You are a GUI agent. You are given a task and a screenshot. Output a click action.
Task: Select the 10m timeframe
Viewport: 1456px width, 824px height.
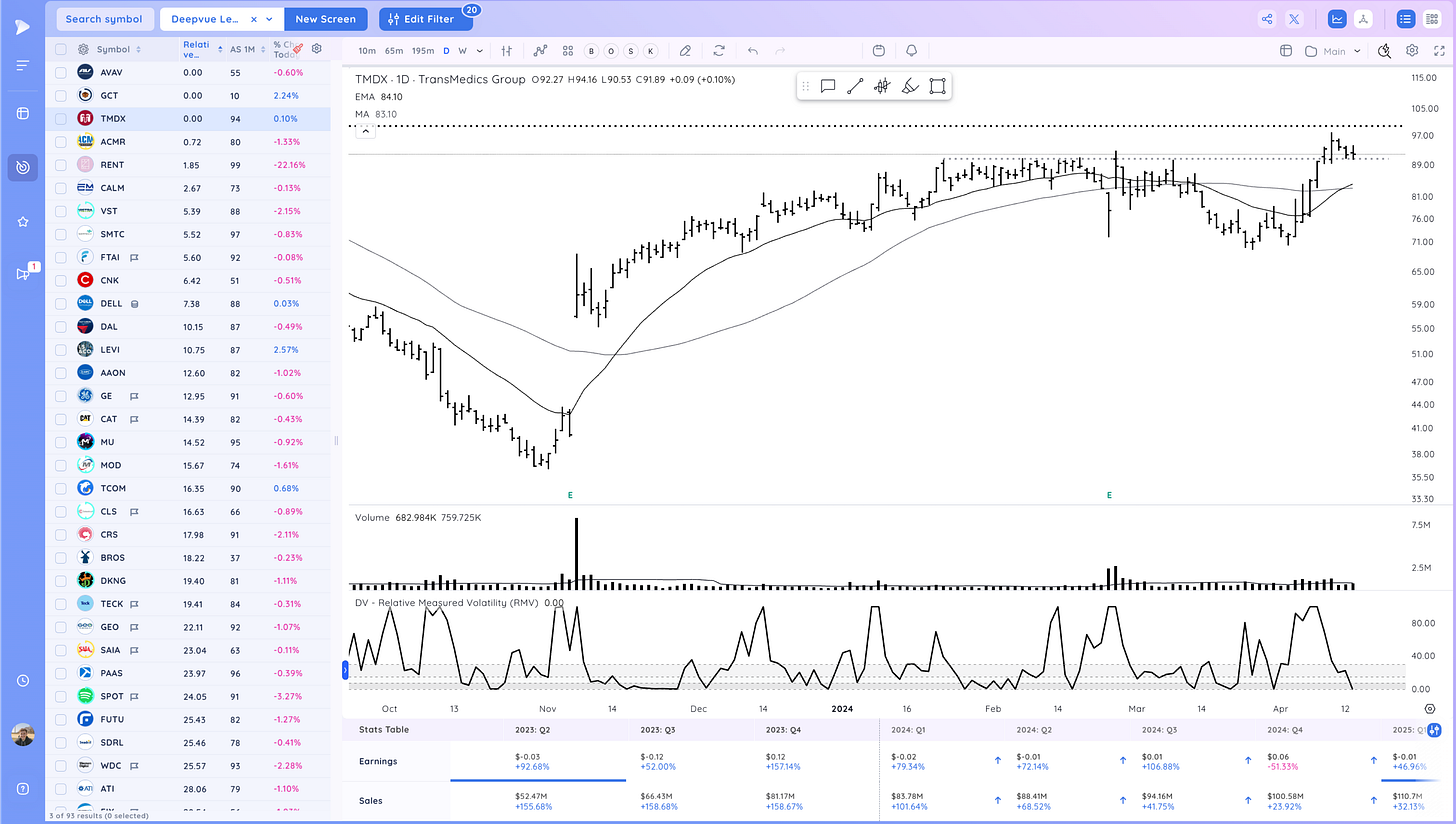coord(367,51)
